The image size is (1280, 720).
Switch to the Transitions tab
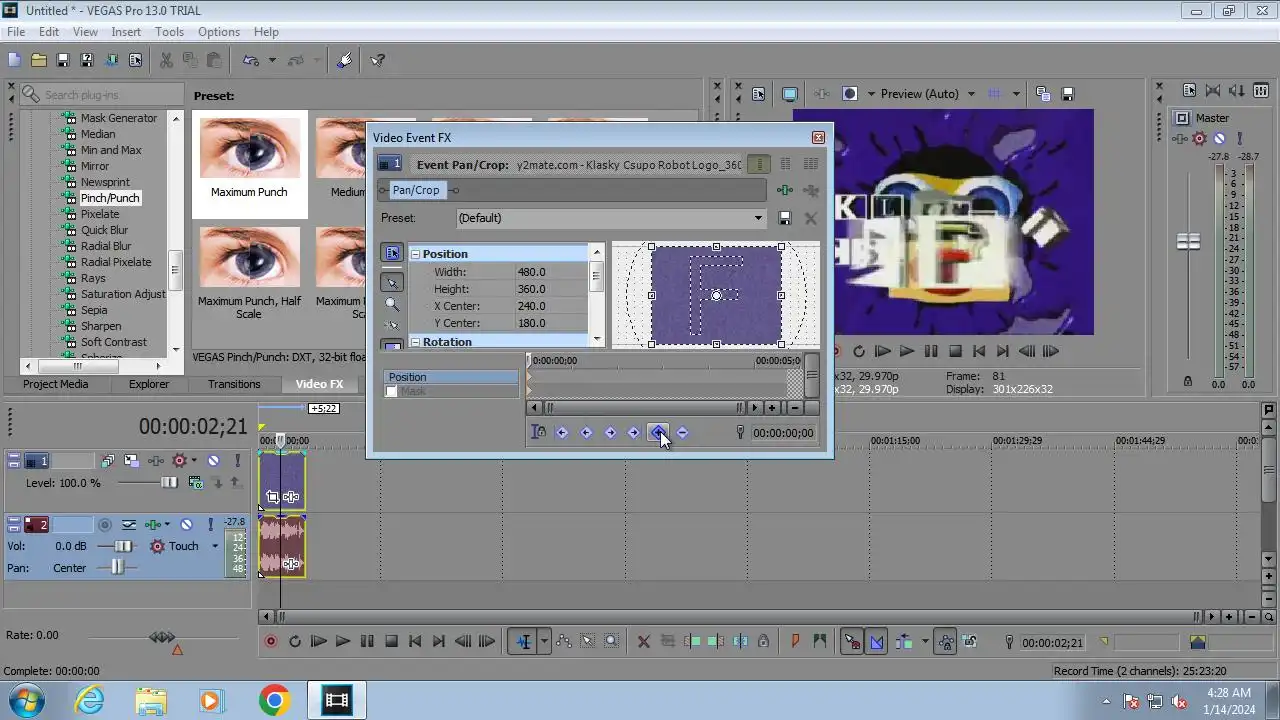tap(234, 384)
